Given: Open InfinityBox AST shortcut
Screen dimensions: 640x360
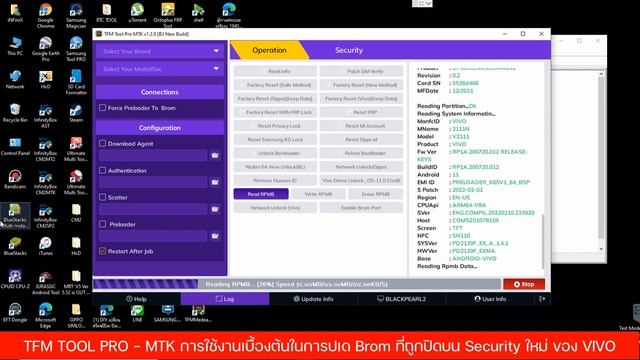Looking at the screenshot, I should coord(45,116).
